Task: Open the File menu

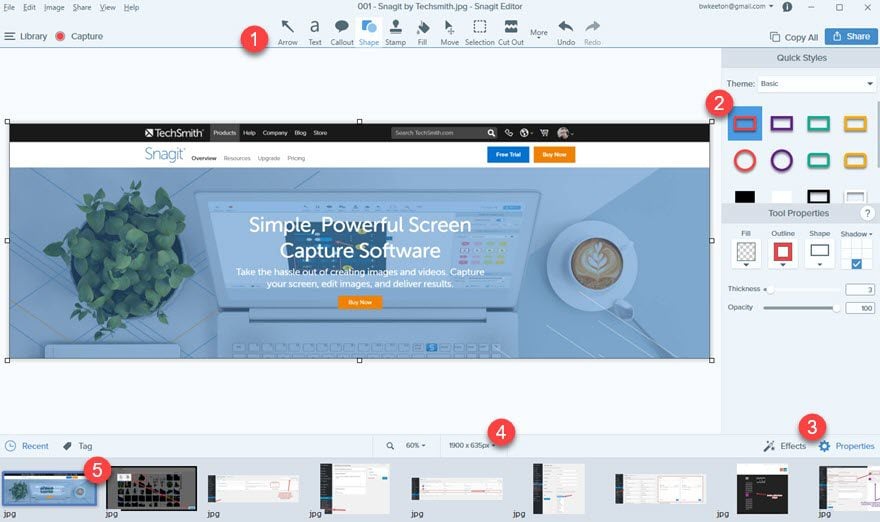Action: [x=9, y=7]
